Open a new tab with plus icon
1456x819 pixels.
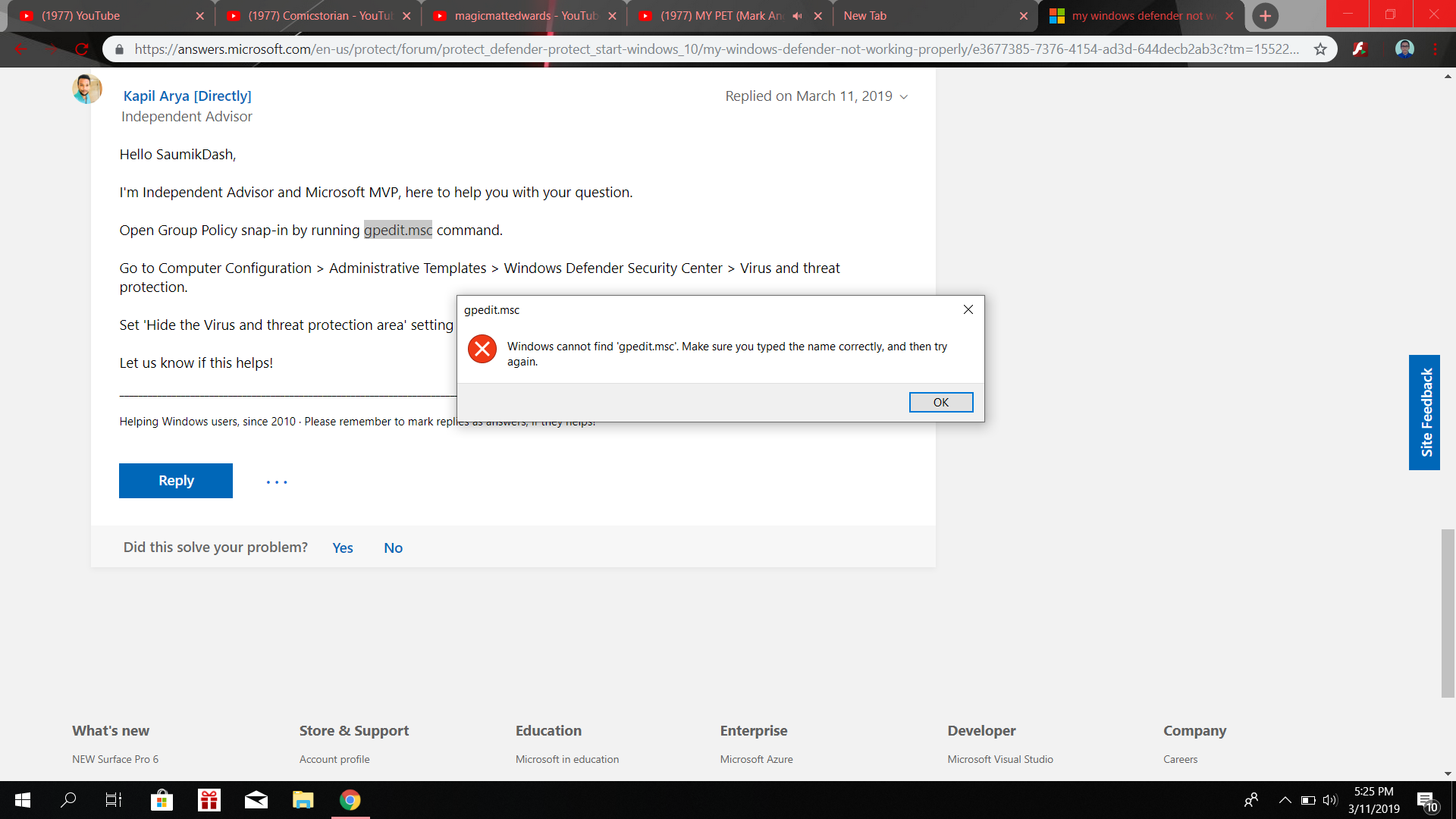click(1265, 16)
